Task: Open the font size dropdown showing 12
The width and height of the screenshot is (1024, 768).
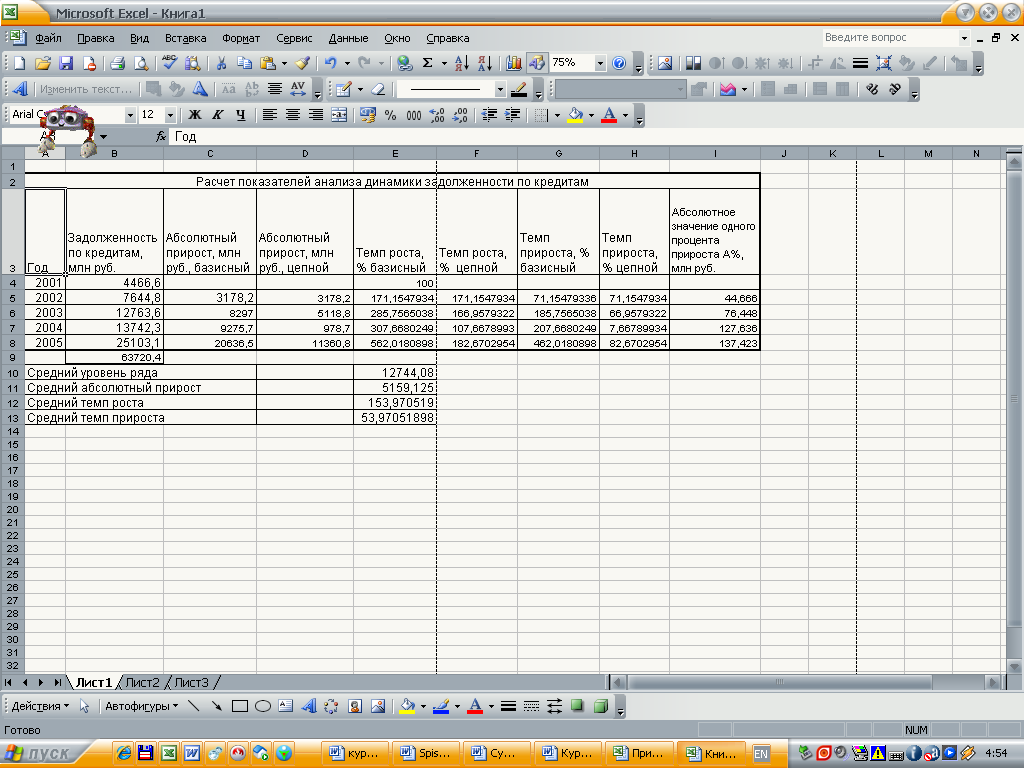Action: point(170,115)
